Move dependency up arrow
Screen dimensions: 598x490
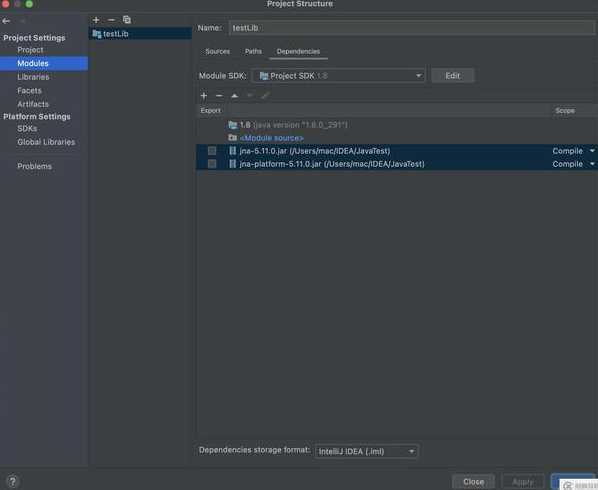(x=235, y=96)
